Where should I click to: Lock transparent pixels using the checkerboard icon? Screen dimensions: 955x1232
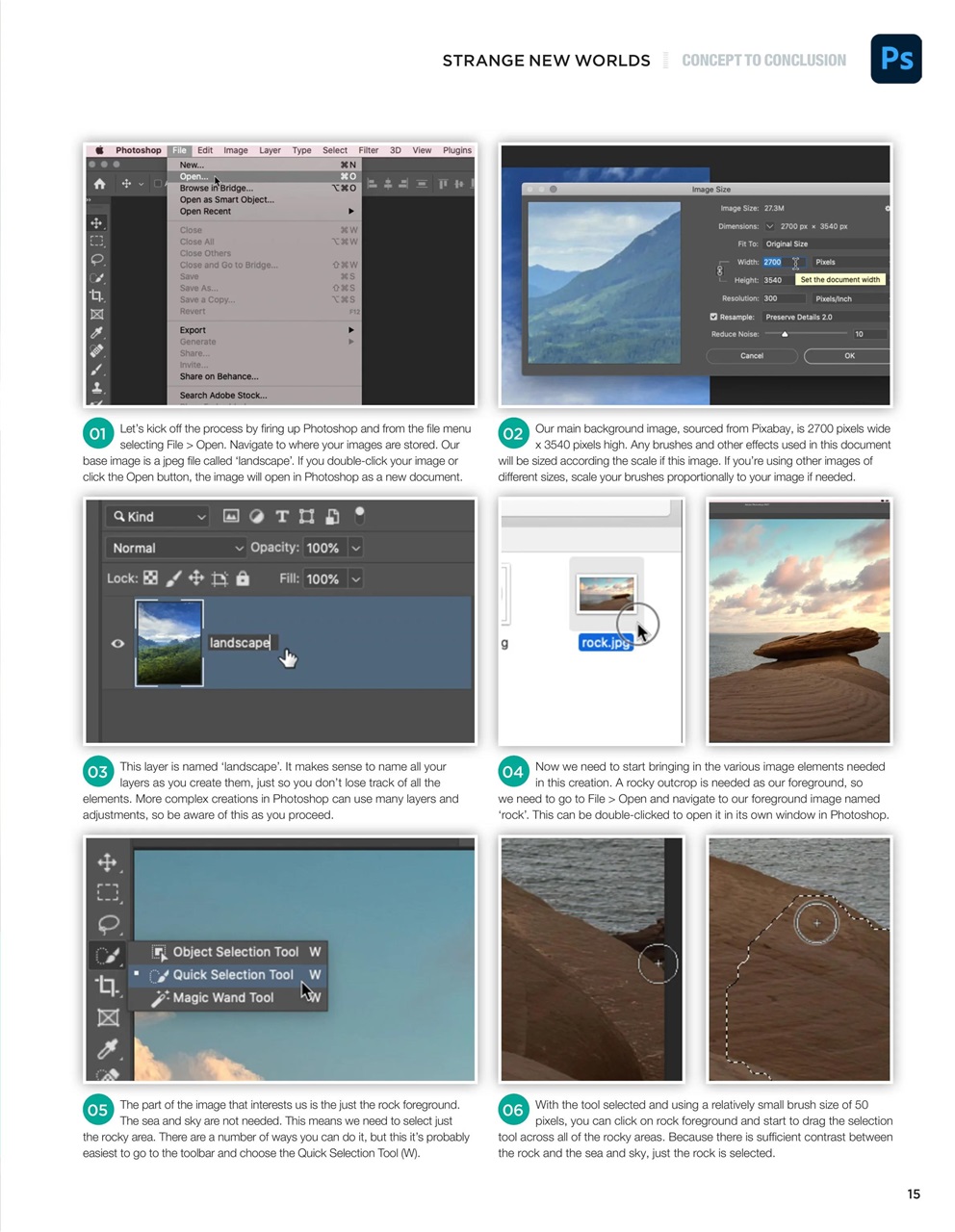(150, 578)
